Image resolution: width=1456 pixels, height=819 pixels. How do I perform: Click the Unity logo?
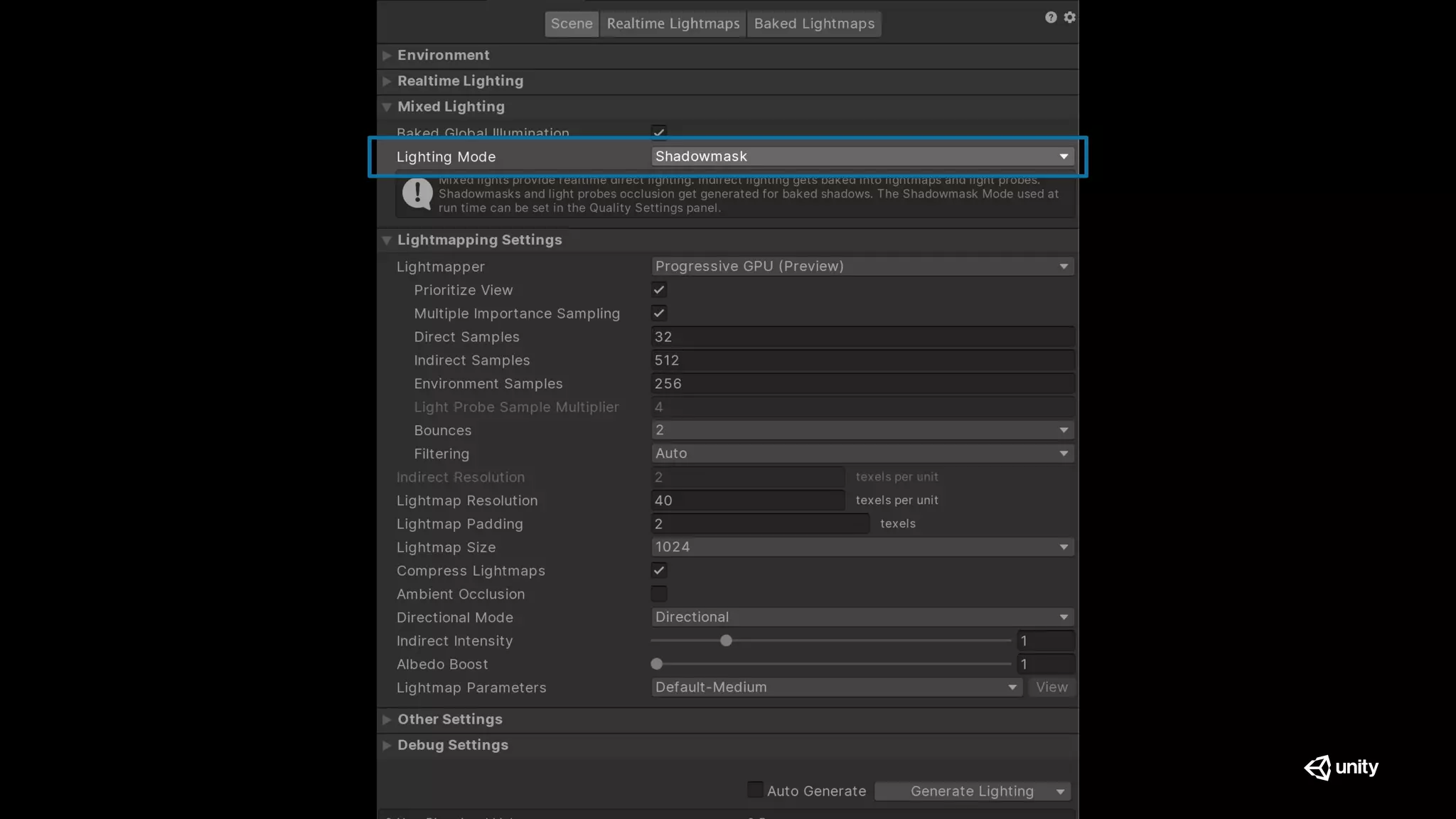(1341, 767)
